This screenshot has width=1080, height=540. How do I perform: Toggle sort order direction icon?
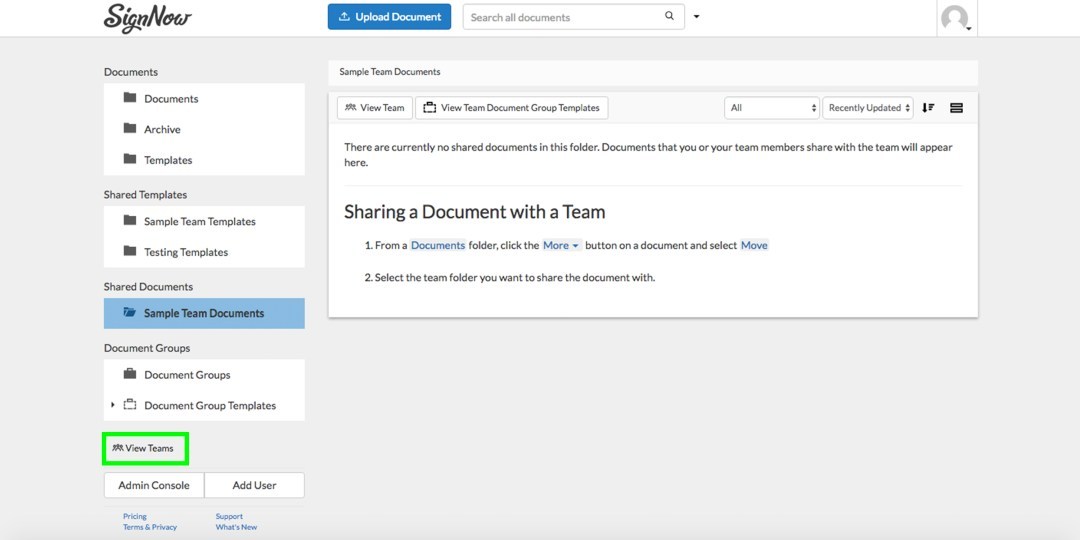coord(928,108)
